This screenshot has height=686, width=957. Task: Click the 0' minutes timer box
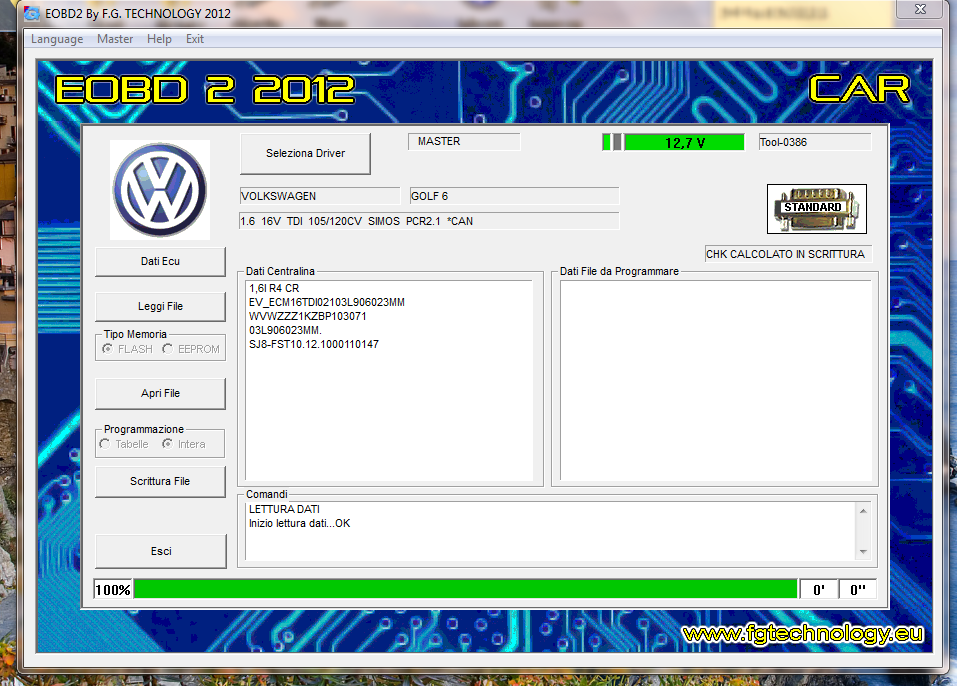click(818, 590)
